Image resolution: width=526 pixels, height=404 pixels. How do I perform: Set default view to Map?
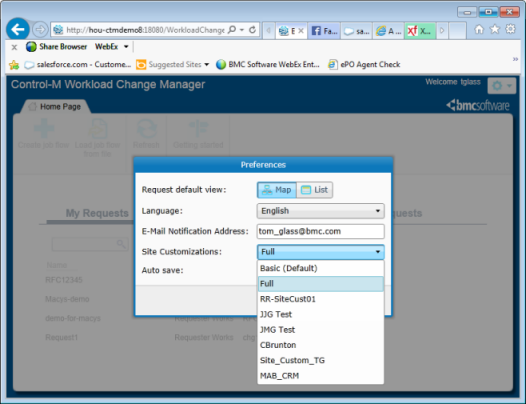tap(277, 190)
